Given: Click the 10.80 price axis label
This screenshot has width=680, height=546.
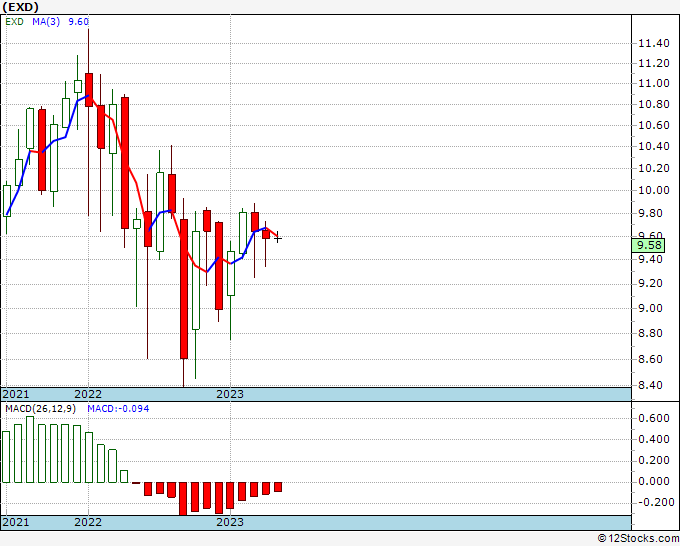Looking at the screenshot, I should tap(654, 105).
